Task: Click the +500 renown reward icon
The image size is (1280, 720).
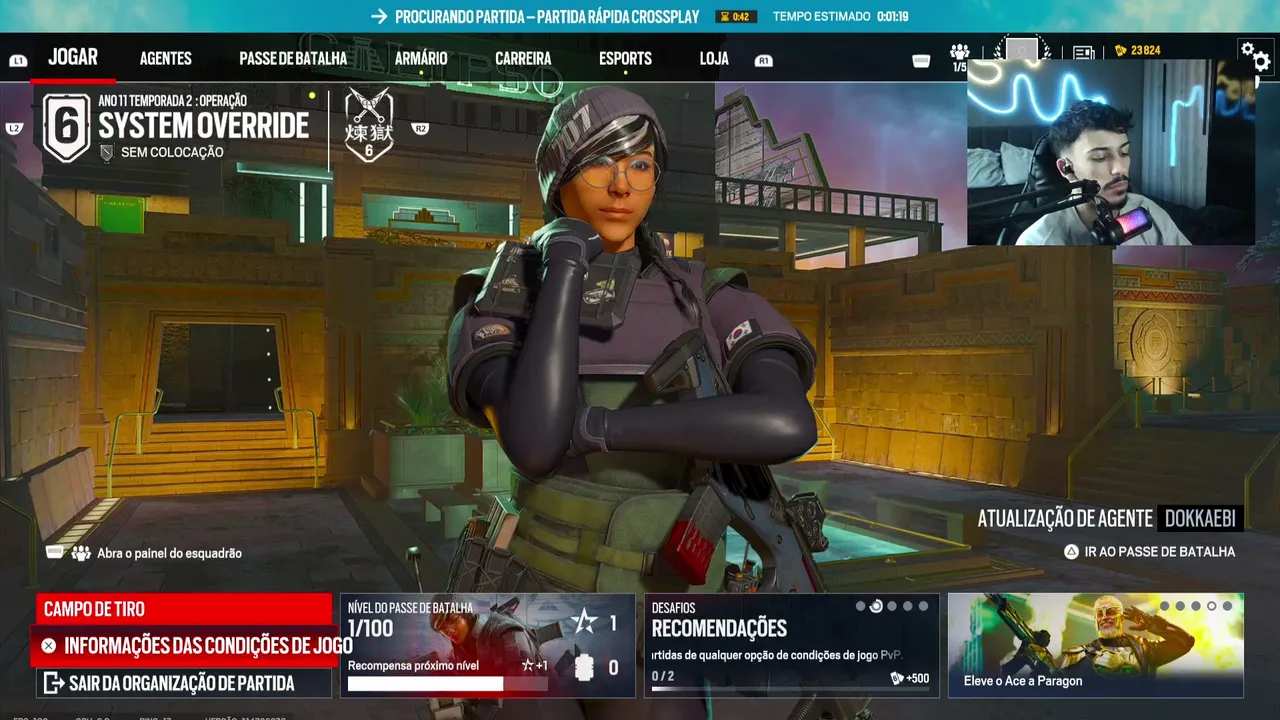Action: click(897, 678)
